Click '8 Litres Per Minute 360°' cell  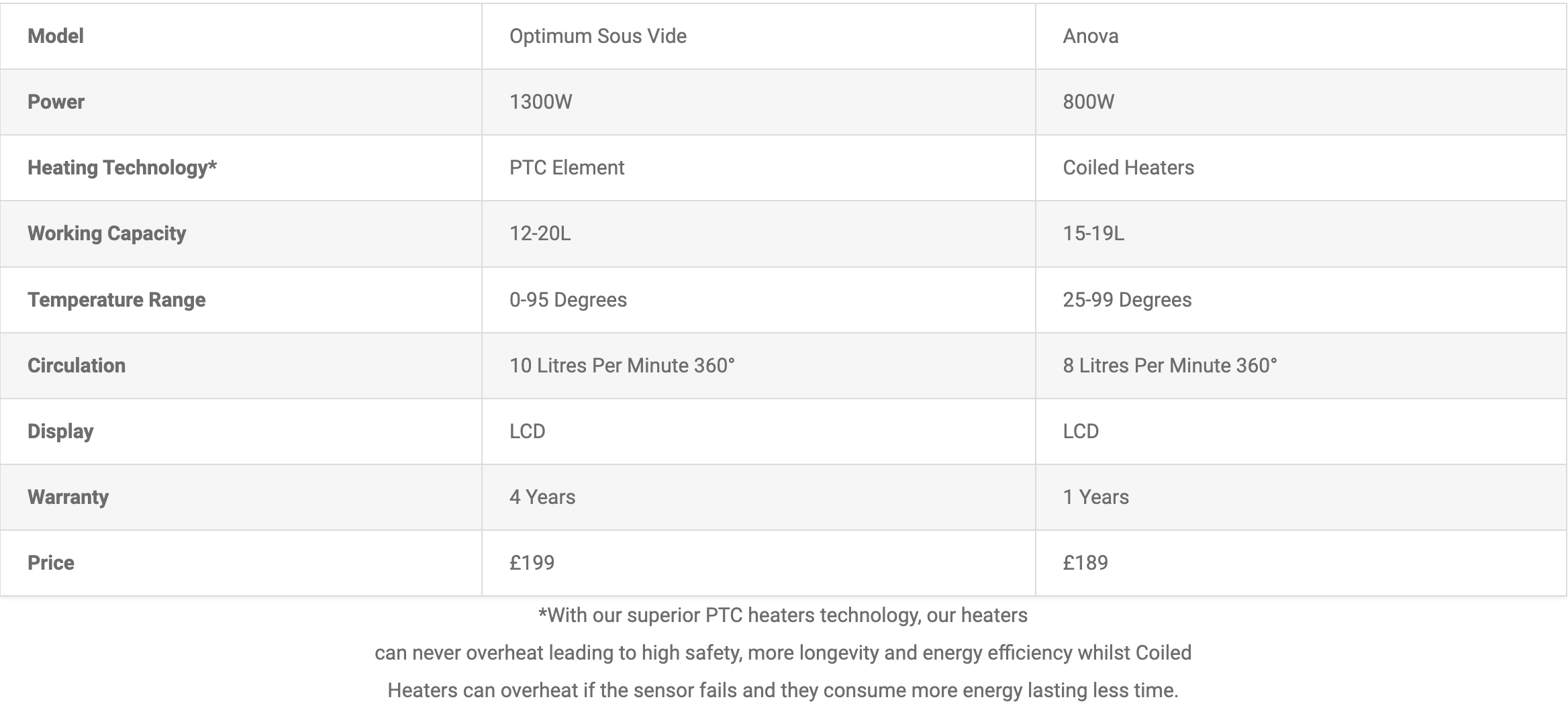1169,366
